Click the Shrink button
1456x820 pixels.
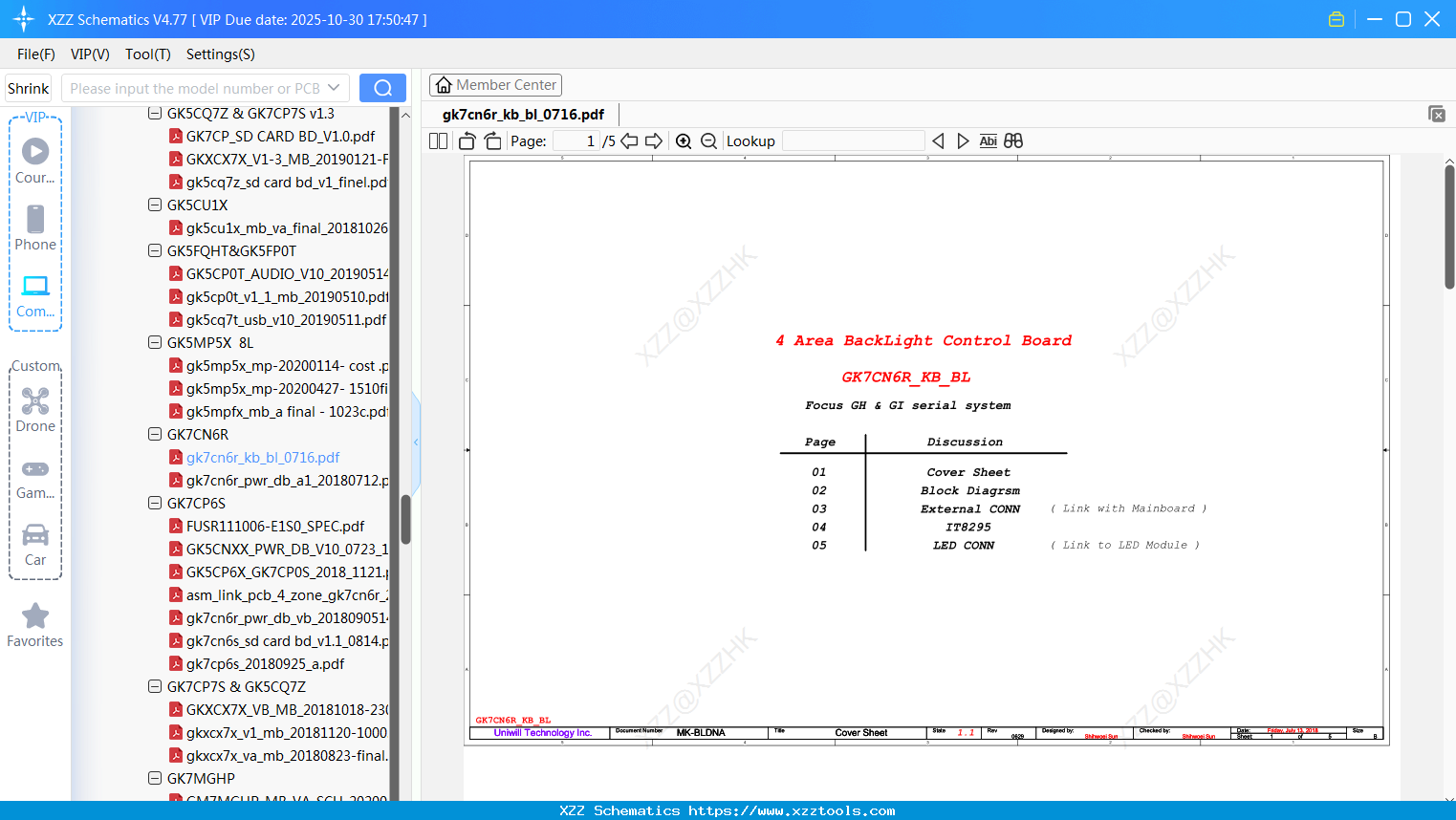(29, 88)
